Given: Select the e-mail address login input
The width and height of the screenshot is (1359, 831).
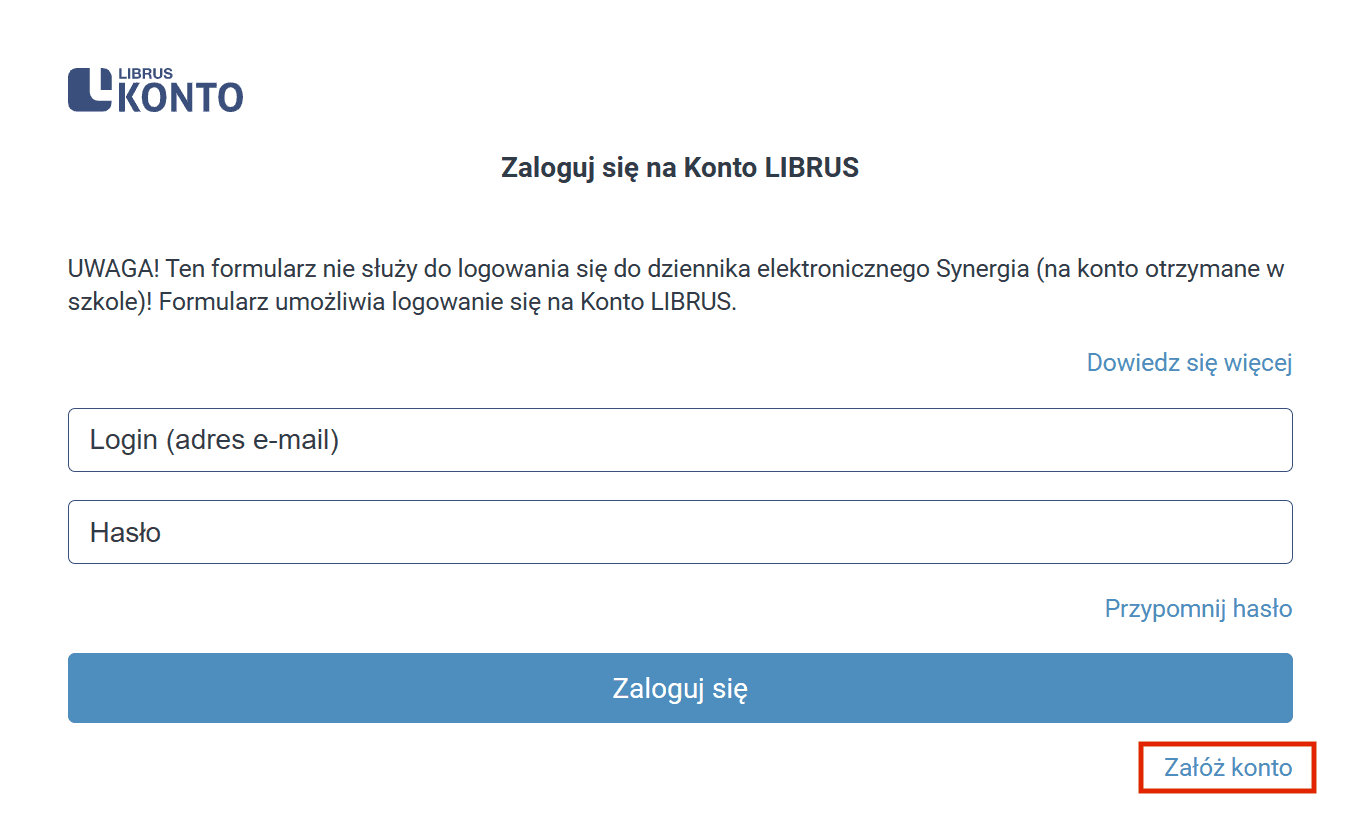Looking at the screenshot, I should (680, 440).
